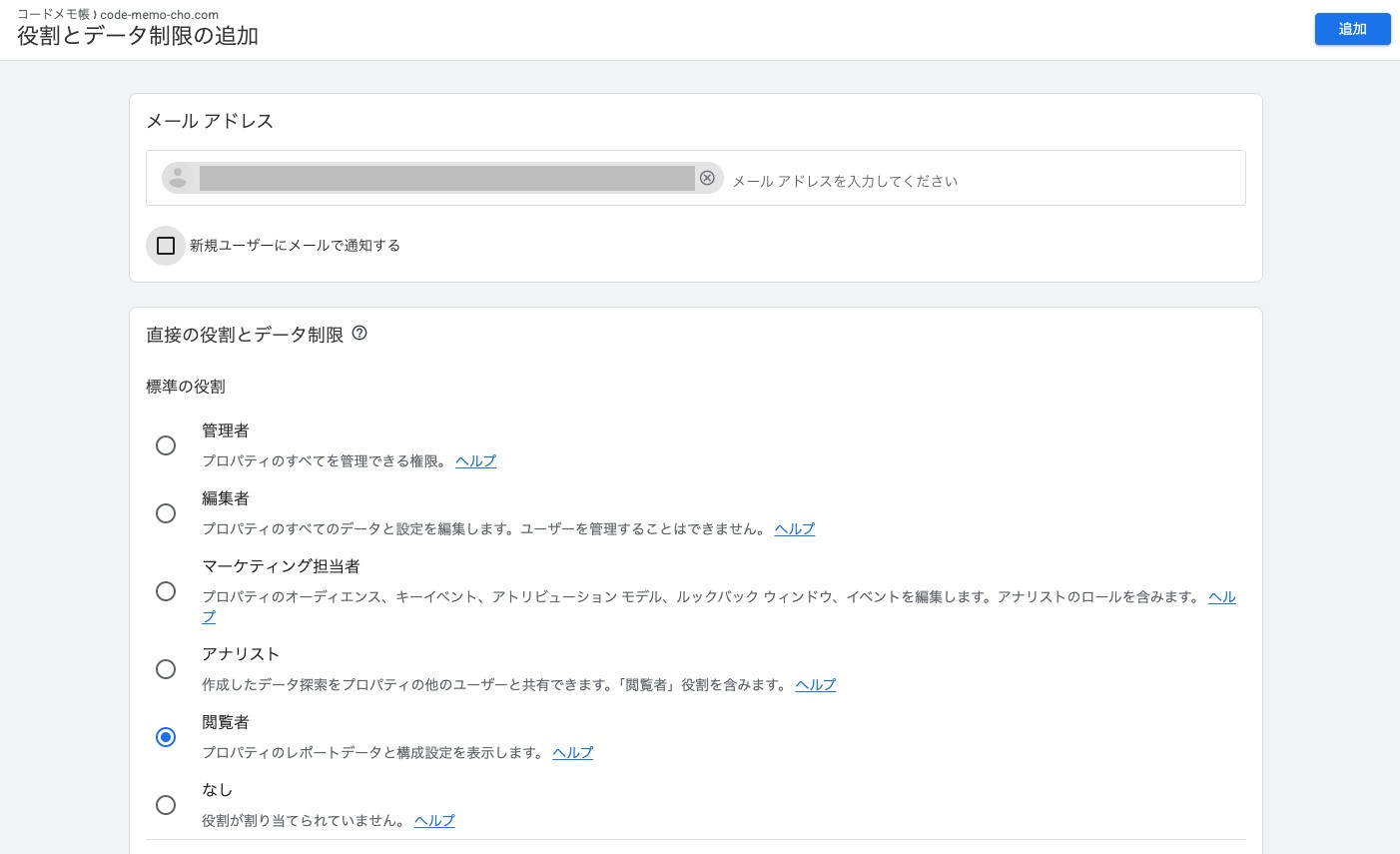Open ヘルプ link for 閲覧者 role
Screen dimensions: 1400x854
pyautogui.click(x=573, y=753)
